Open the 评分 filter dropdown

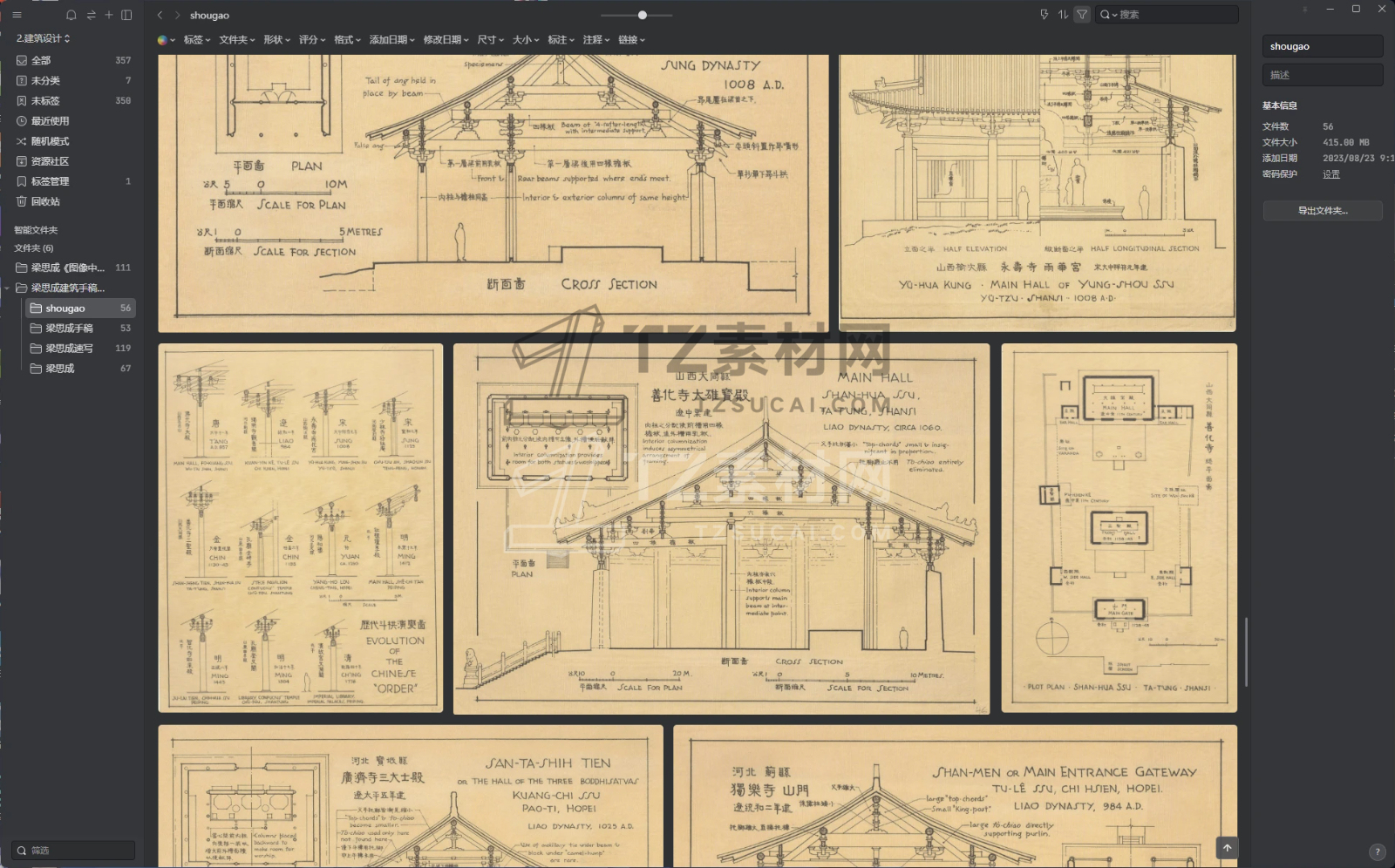coord(312,40)
